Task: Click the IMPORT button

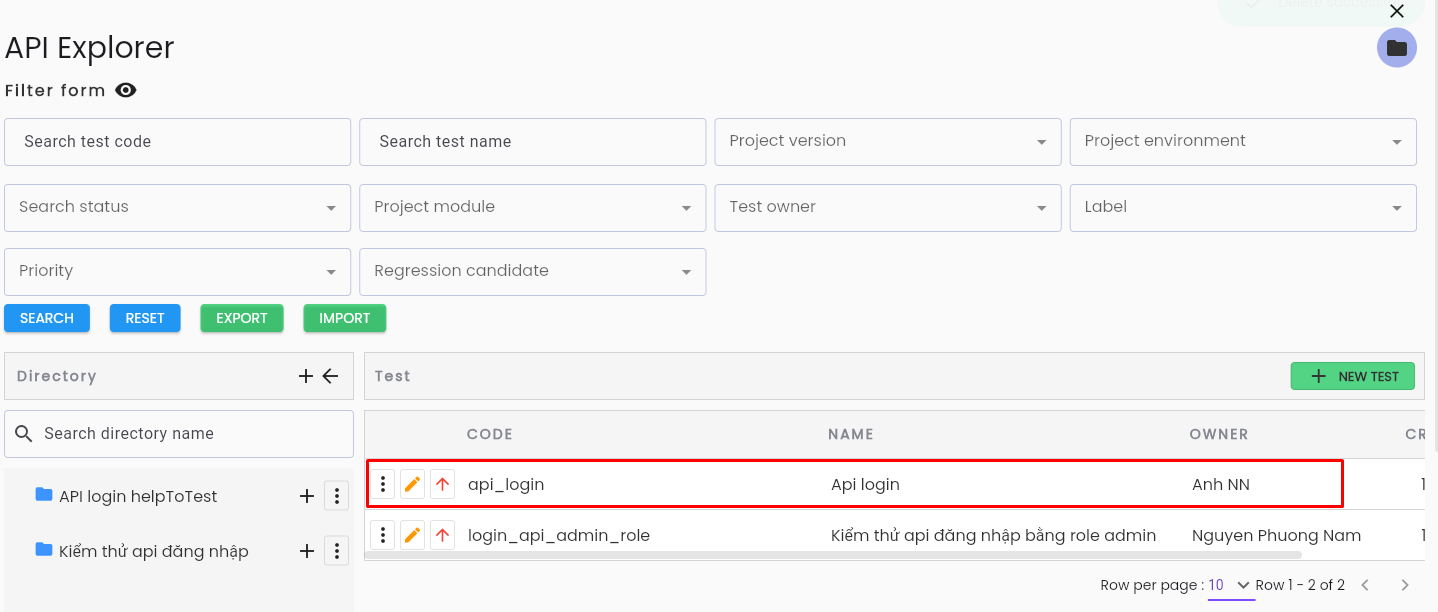Action: [x=345, y=318]
